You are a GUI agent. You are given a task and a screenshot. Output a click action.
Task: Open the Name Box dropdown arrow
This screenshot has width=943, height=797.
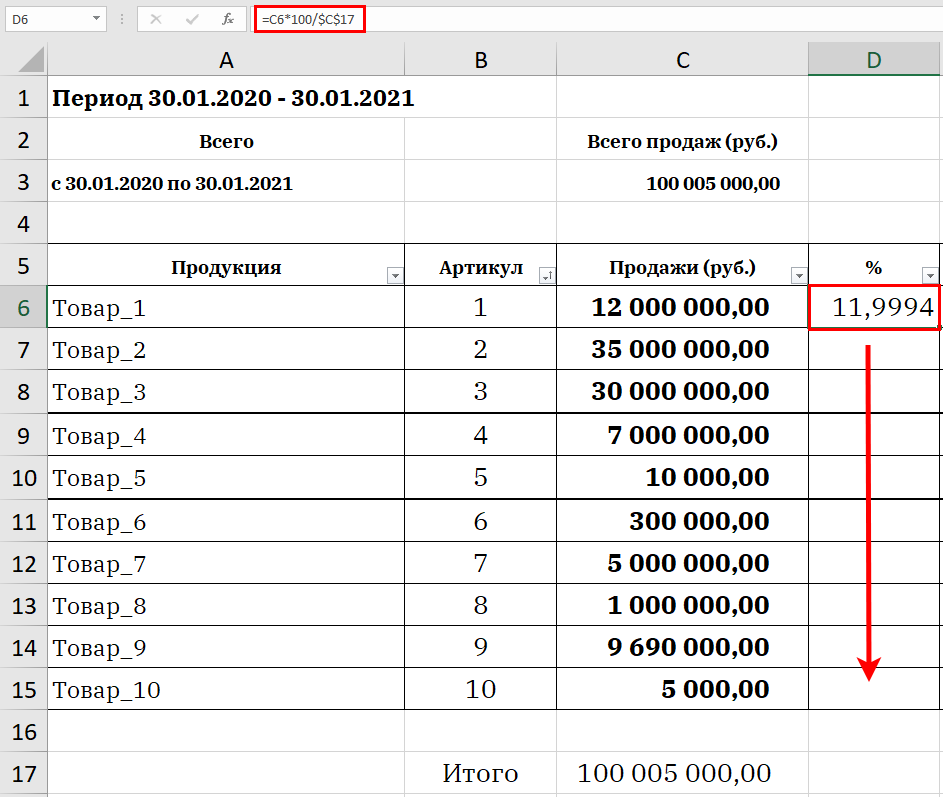click(97, 19)
